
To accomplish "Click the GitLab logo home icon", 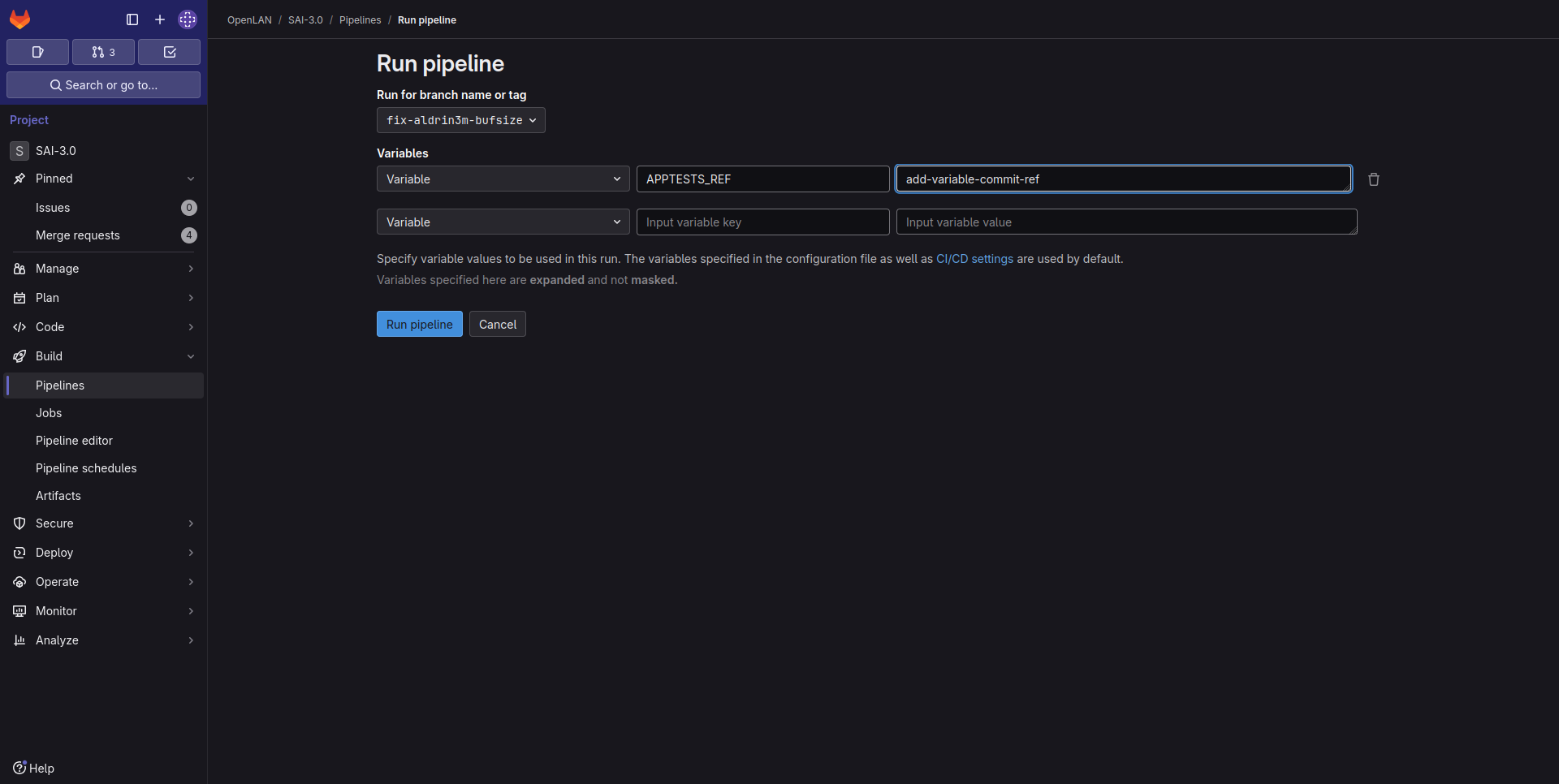I will click(20, 19).
